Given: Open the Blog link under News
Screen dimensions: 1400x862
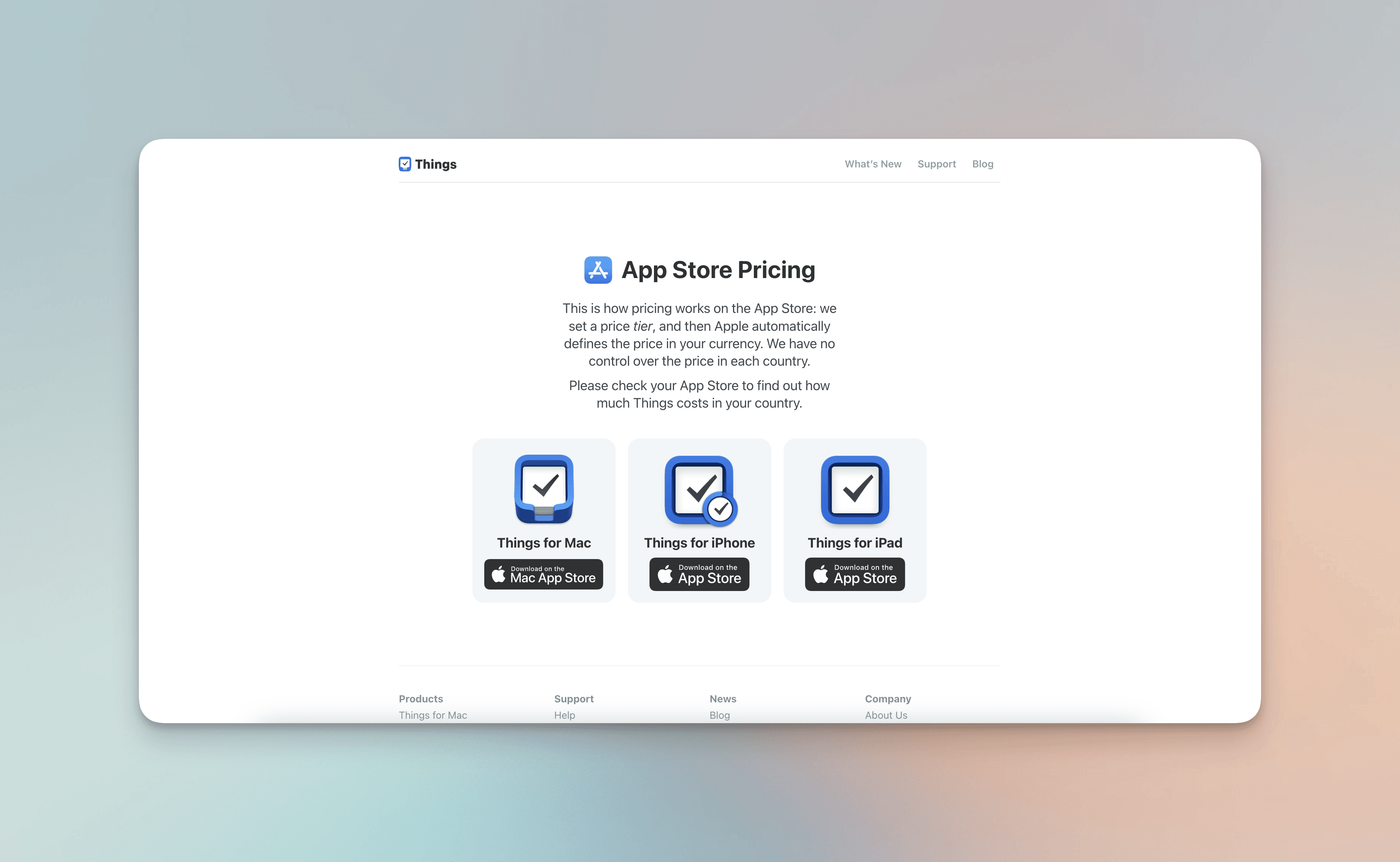Looking at the screenshot, I should coord(719,715).
